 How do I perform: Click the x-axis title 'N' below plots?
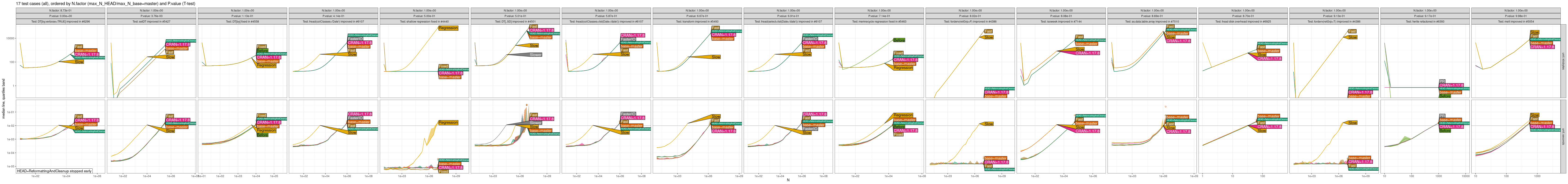788,180
